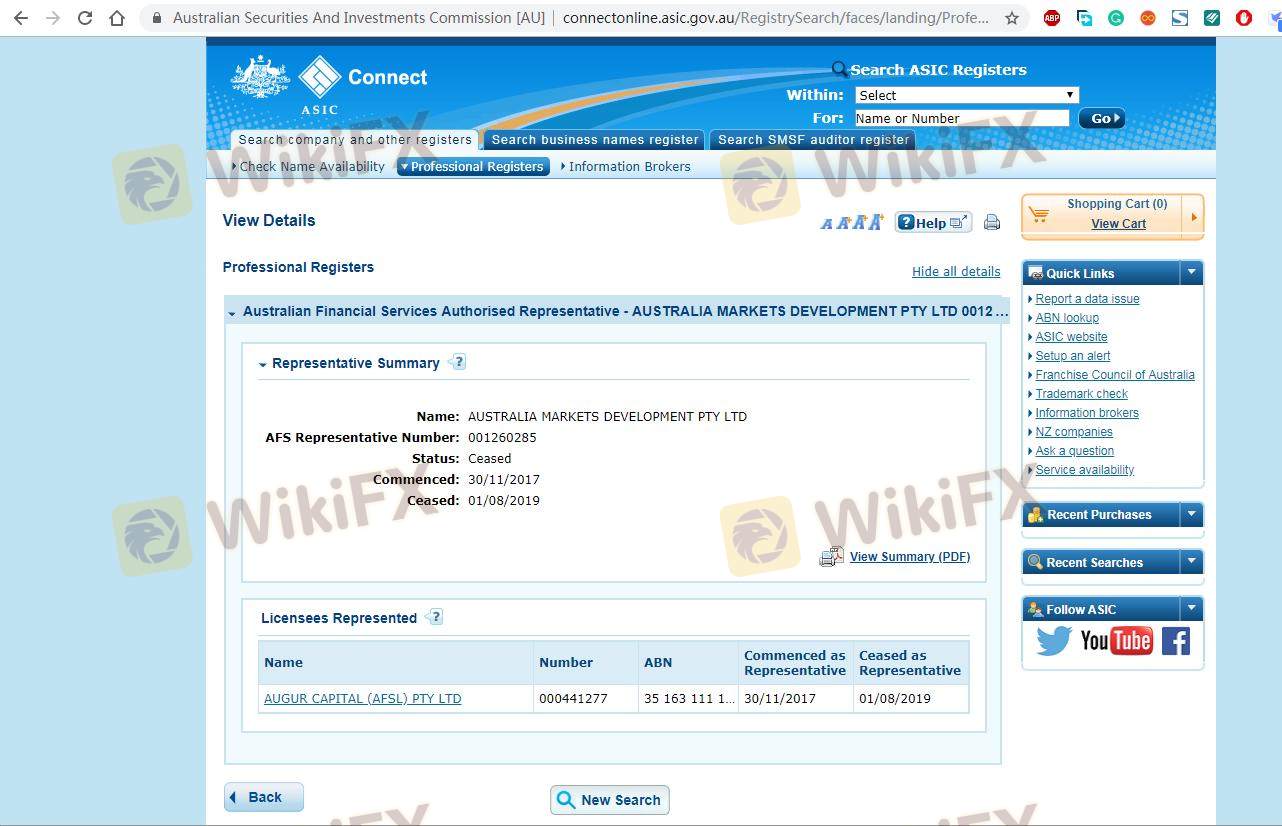Viewport: 1282px width, 826px height.
Task: Open the ABN lookup link
Action: pos(1067,318)
